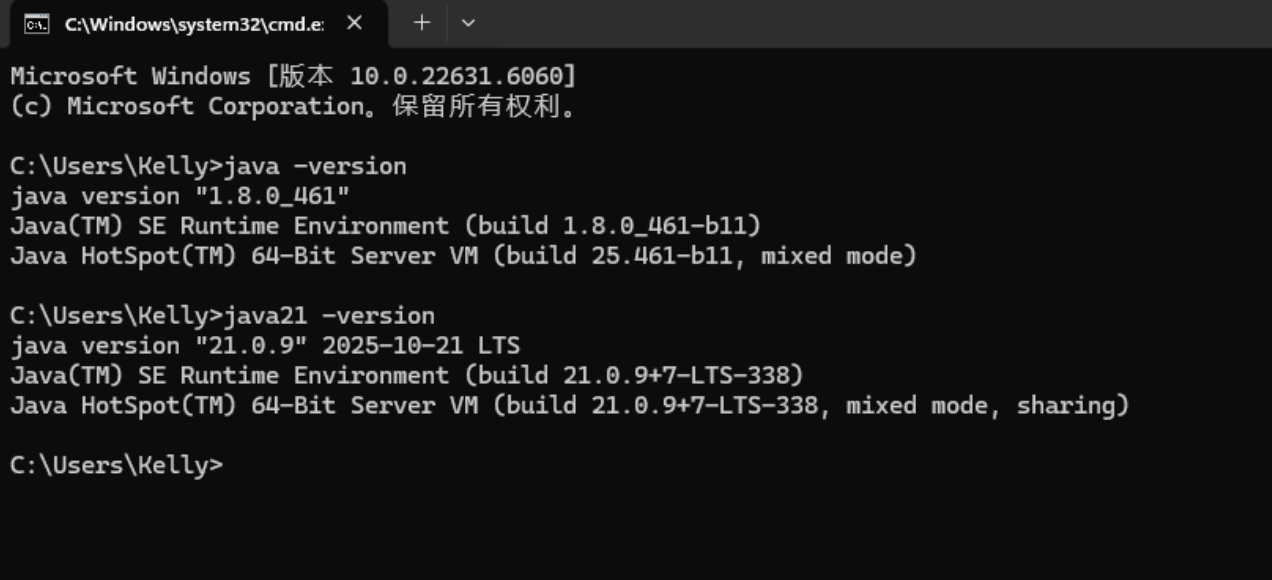Expand the new tab profile dropdown chevron

click(468, 23)
